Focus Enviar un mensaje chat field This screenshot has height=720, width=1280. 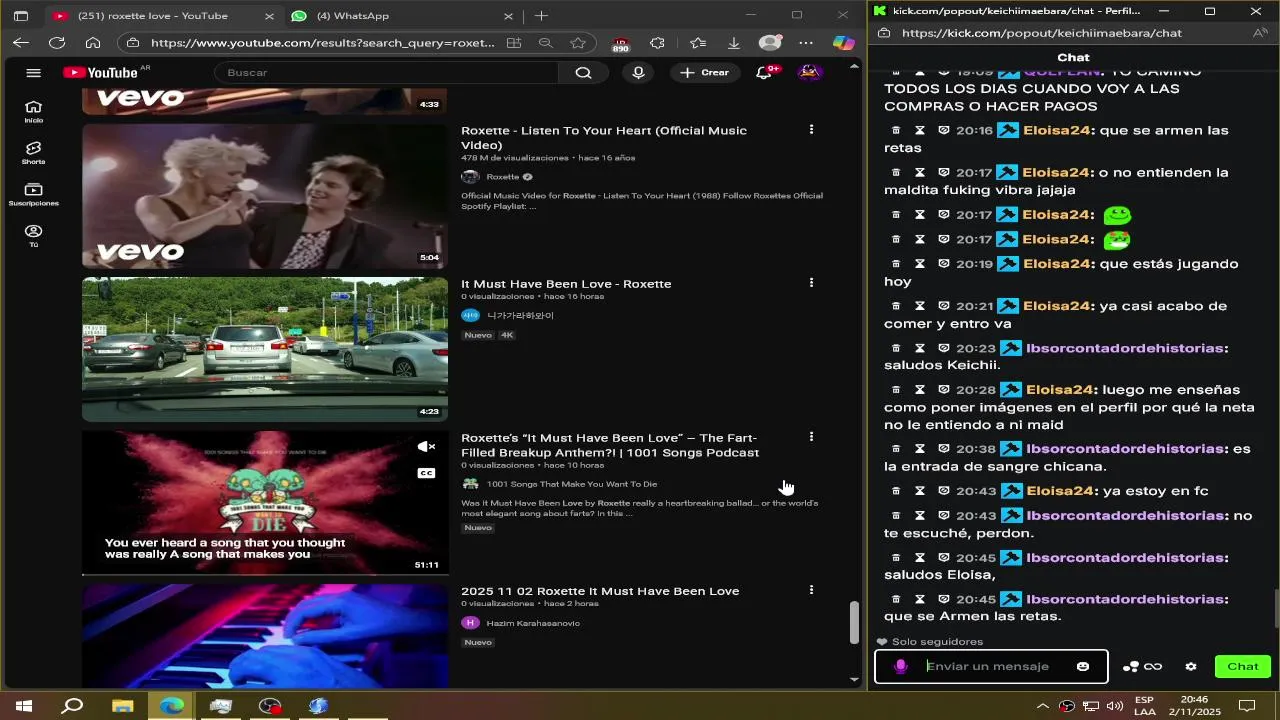[x=991, y=666]
